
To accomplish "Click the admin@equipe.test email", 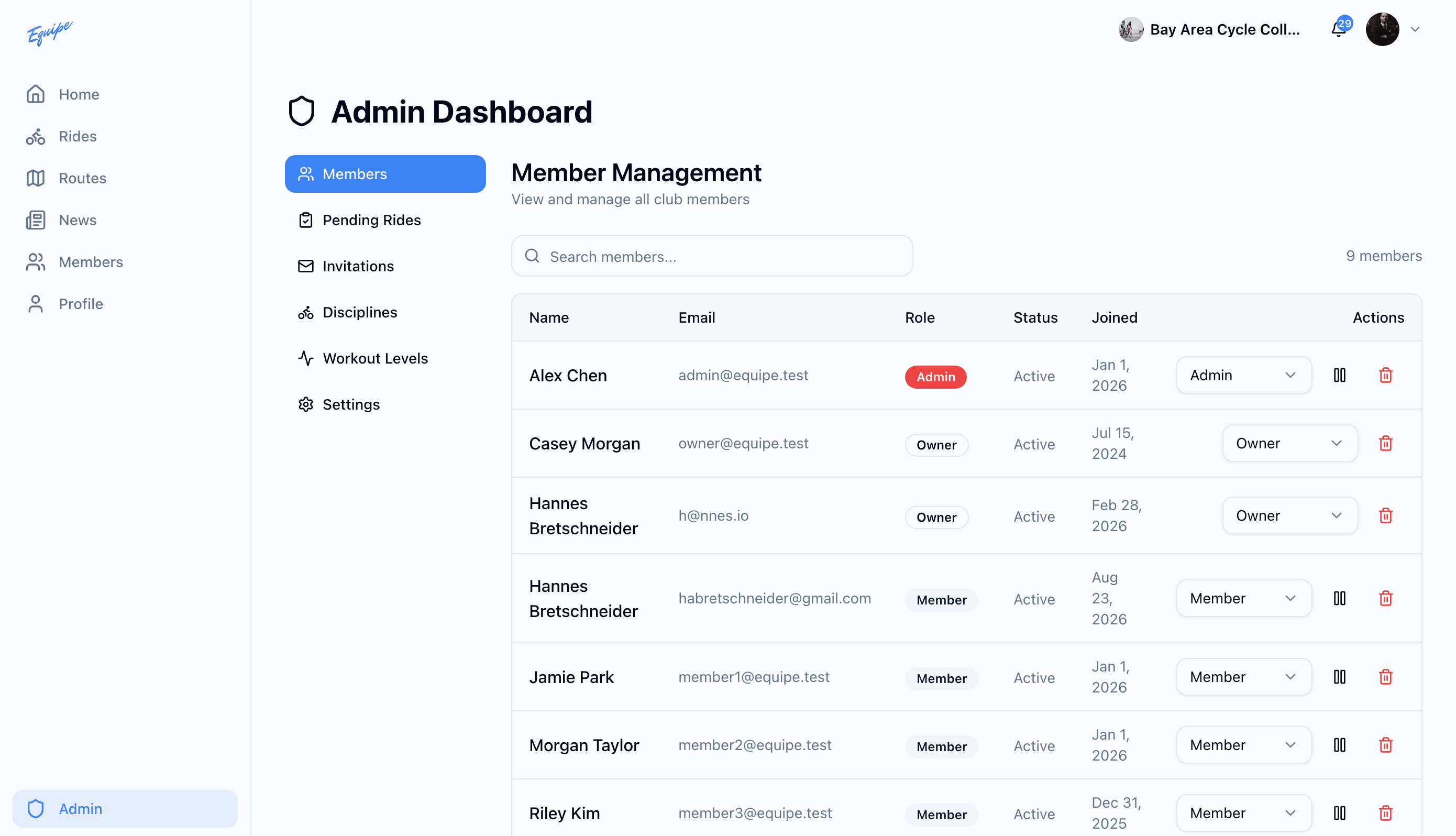I will pyautogui.click(x=743, y=375).
